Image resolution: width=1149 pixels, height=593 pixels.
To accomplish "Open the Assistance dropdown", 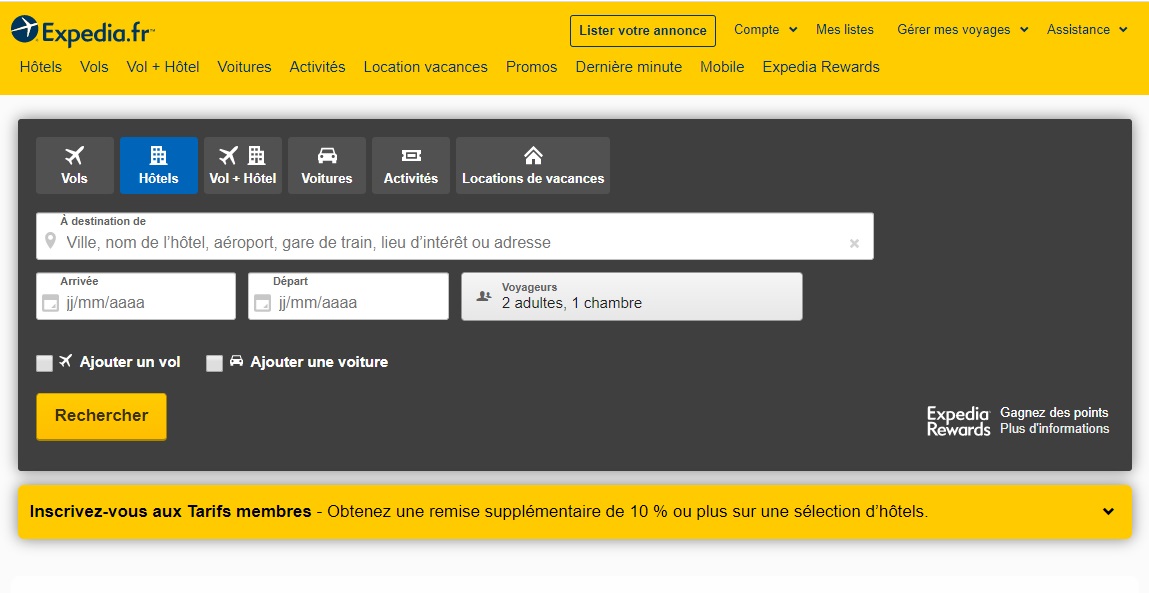I will [1087, 30].
